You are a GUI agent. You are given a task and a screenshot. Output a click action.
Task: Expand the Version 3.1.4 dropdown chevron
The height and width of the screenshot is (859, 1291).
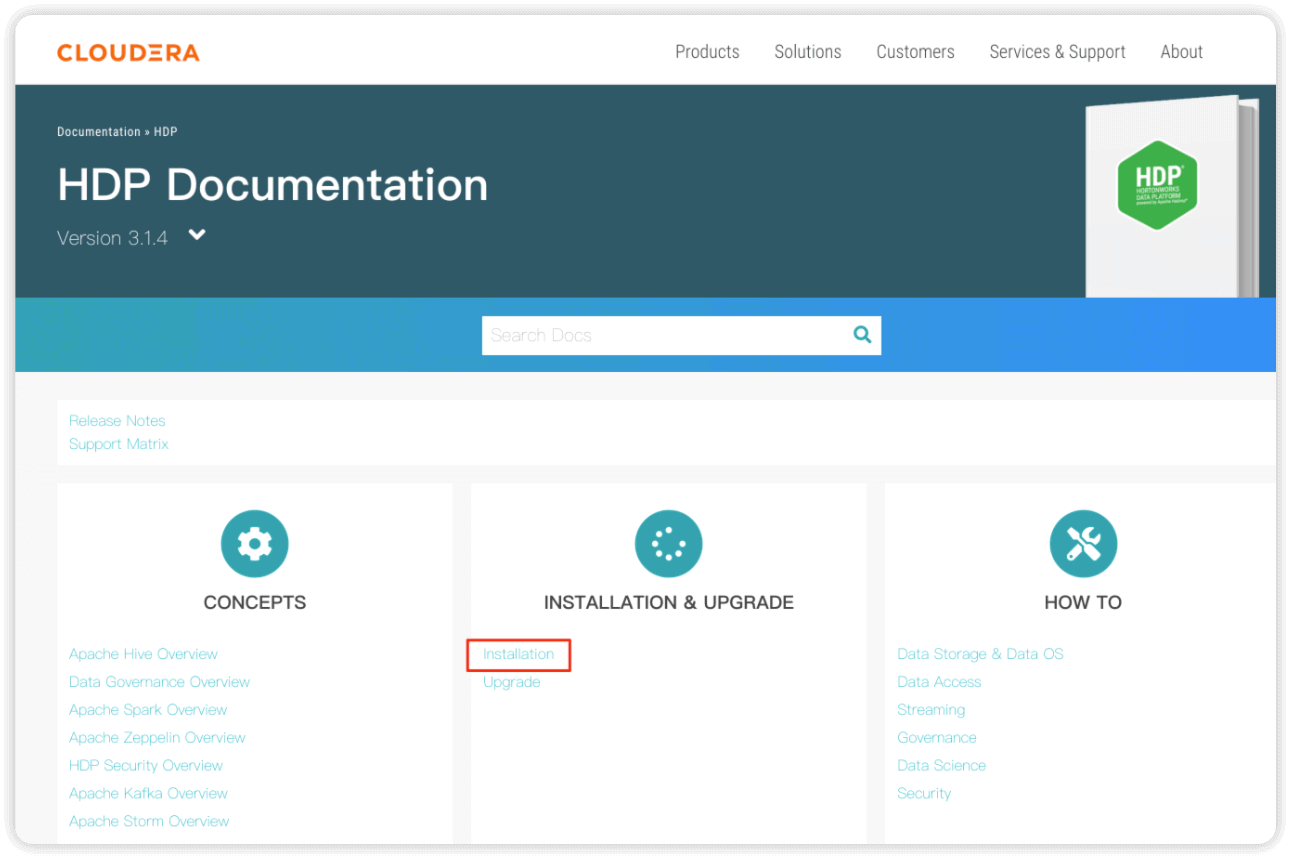197,236
